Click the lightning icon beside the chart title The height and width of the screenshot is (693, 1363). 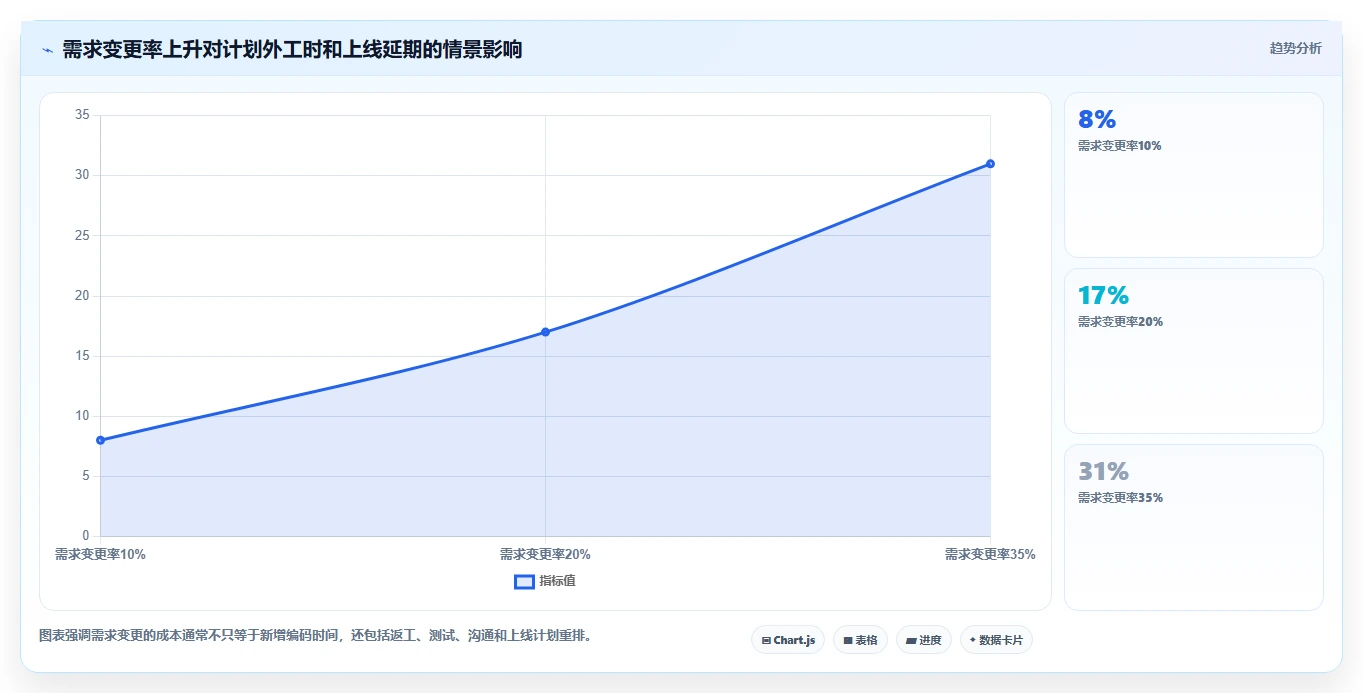click(47, 49)
